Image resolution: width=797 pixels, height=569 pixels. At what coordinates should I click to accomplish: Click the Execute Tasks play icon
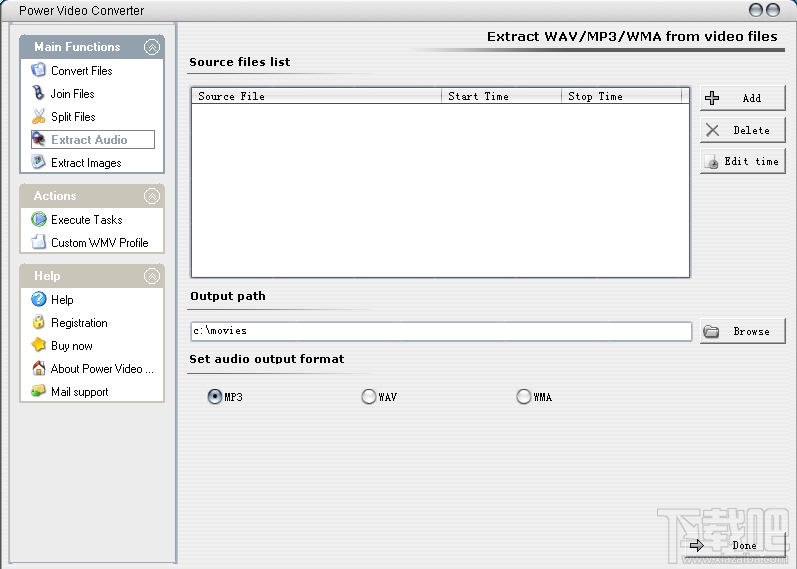click(x=38, y=219)
